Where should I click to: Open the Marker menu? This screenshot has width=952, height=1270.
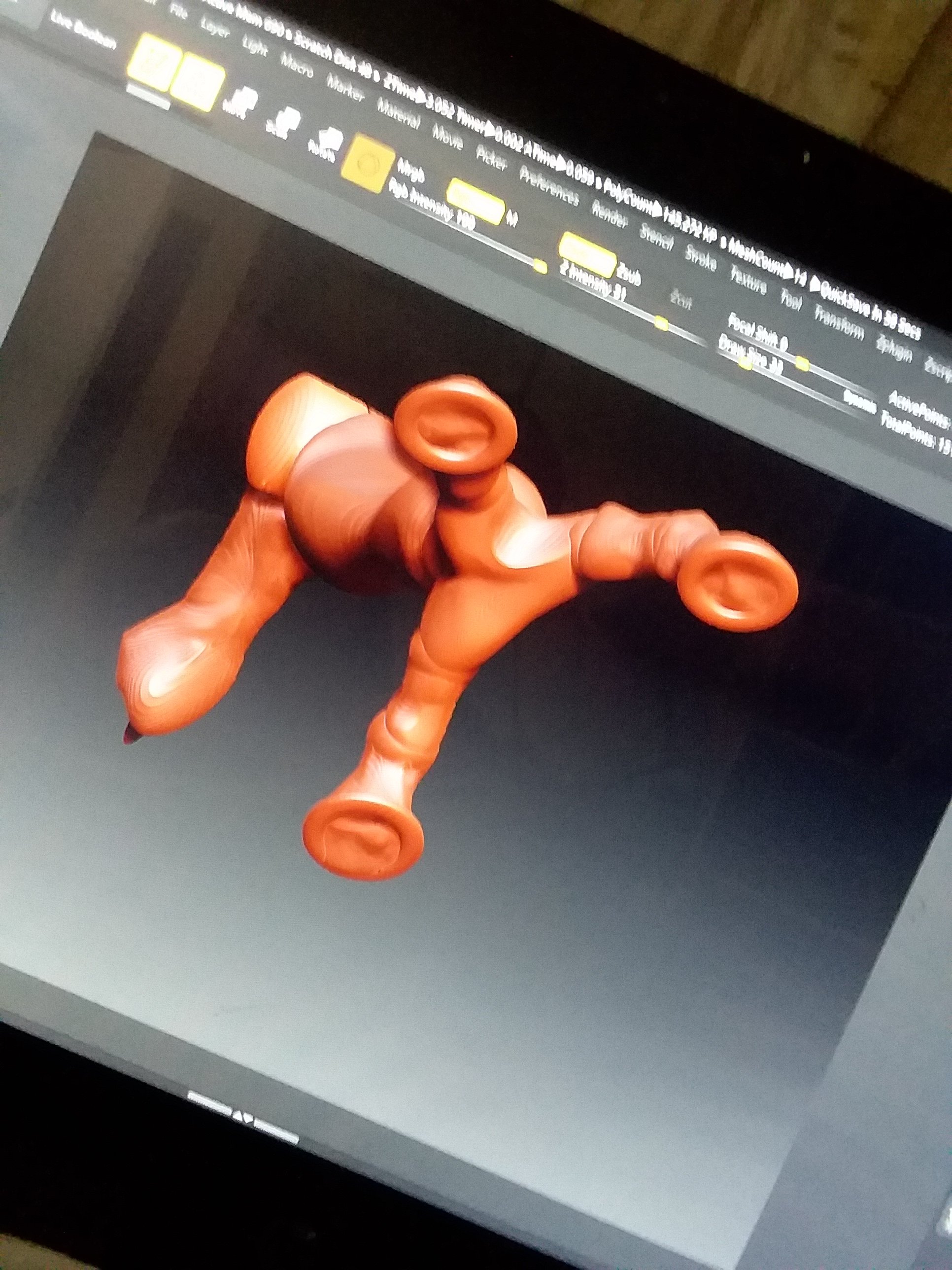pos(345,87)
